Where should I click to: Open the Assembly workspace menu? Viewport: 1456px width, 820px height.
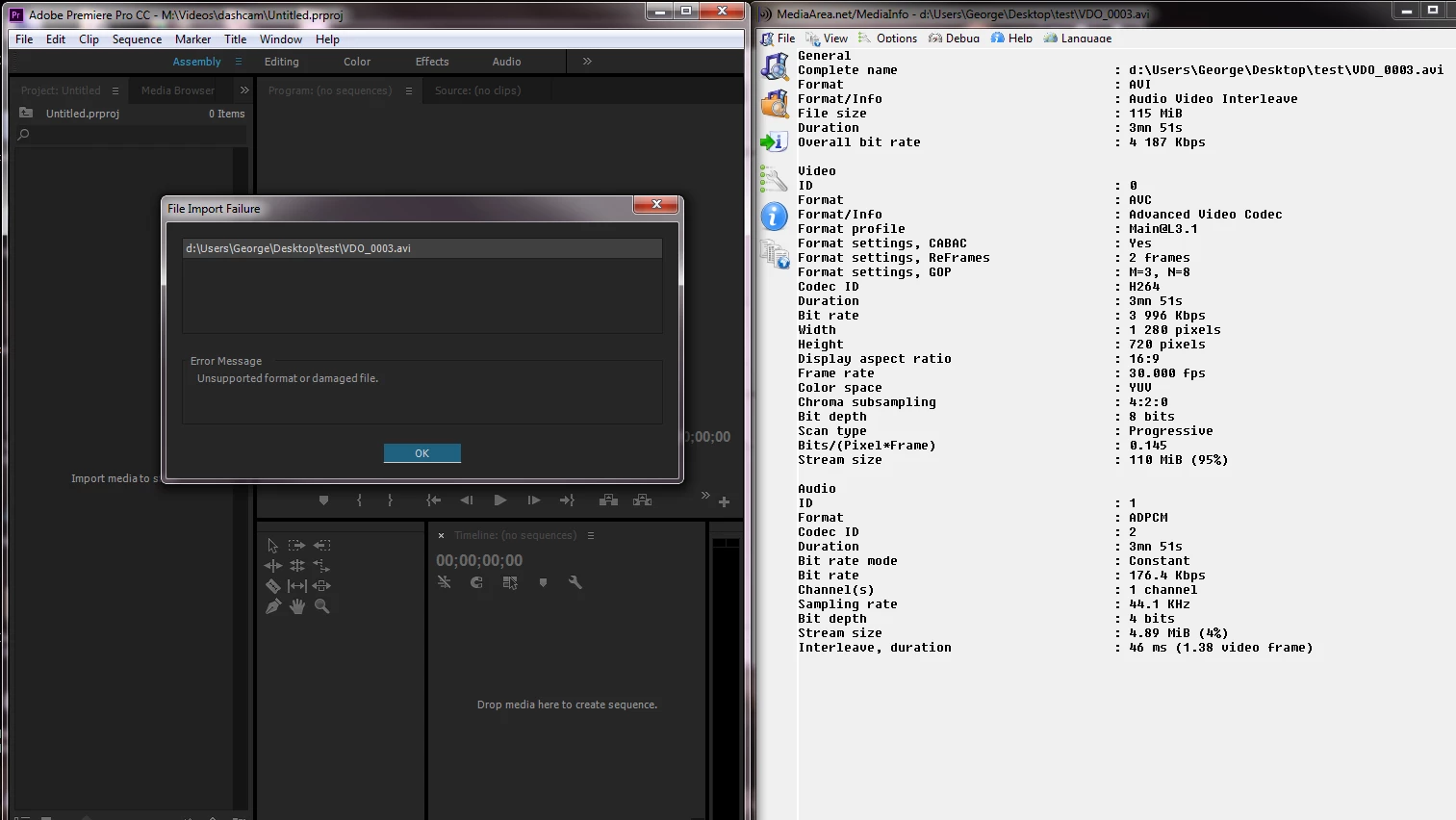239,62
